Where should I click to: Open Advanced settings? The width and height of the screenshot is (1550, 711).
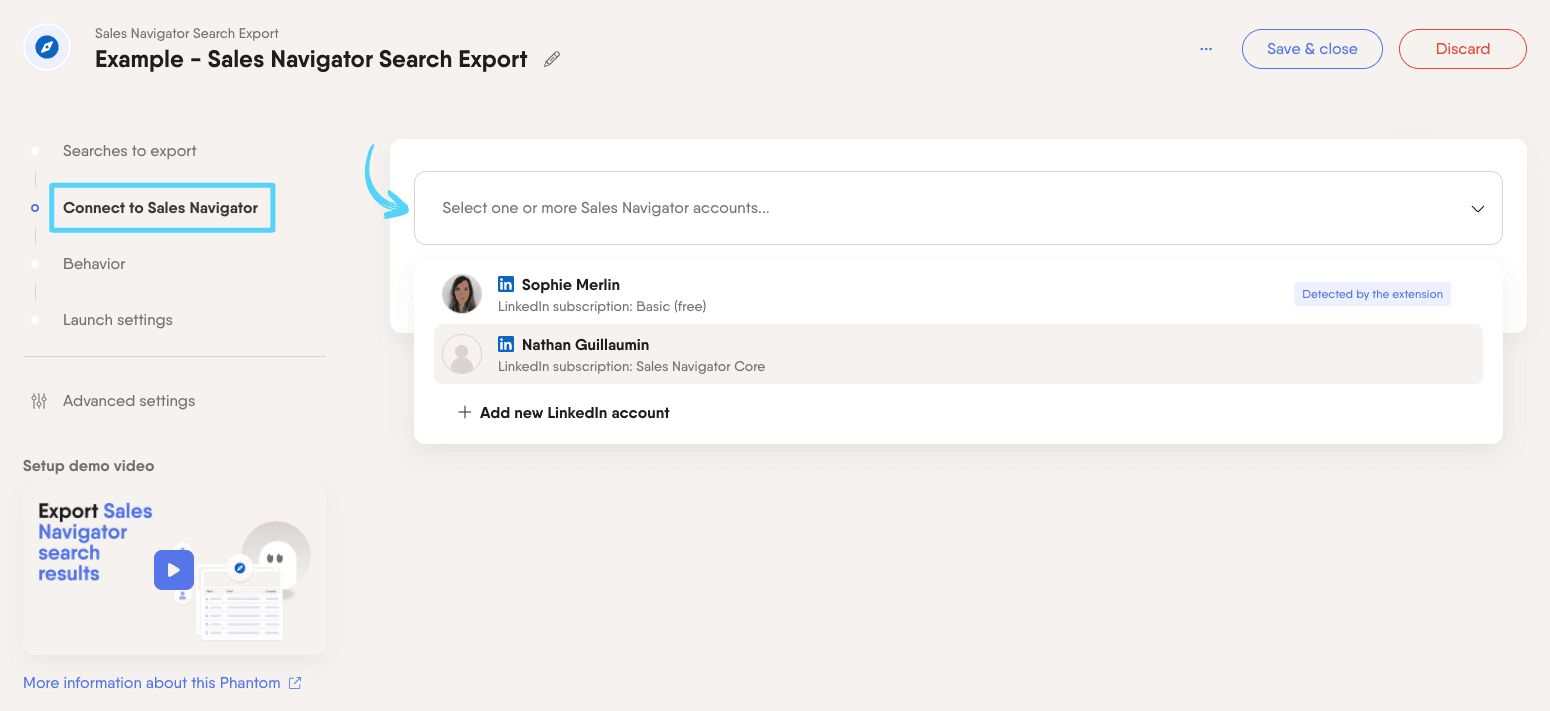tap(129, 401)
